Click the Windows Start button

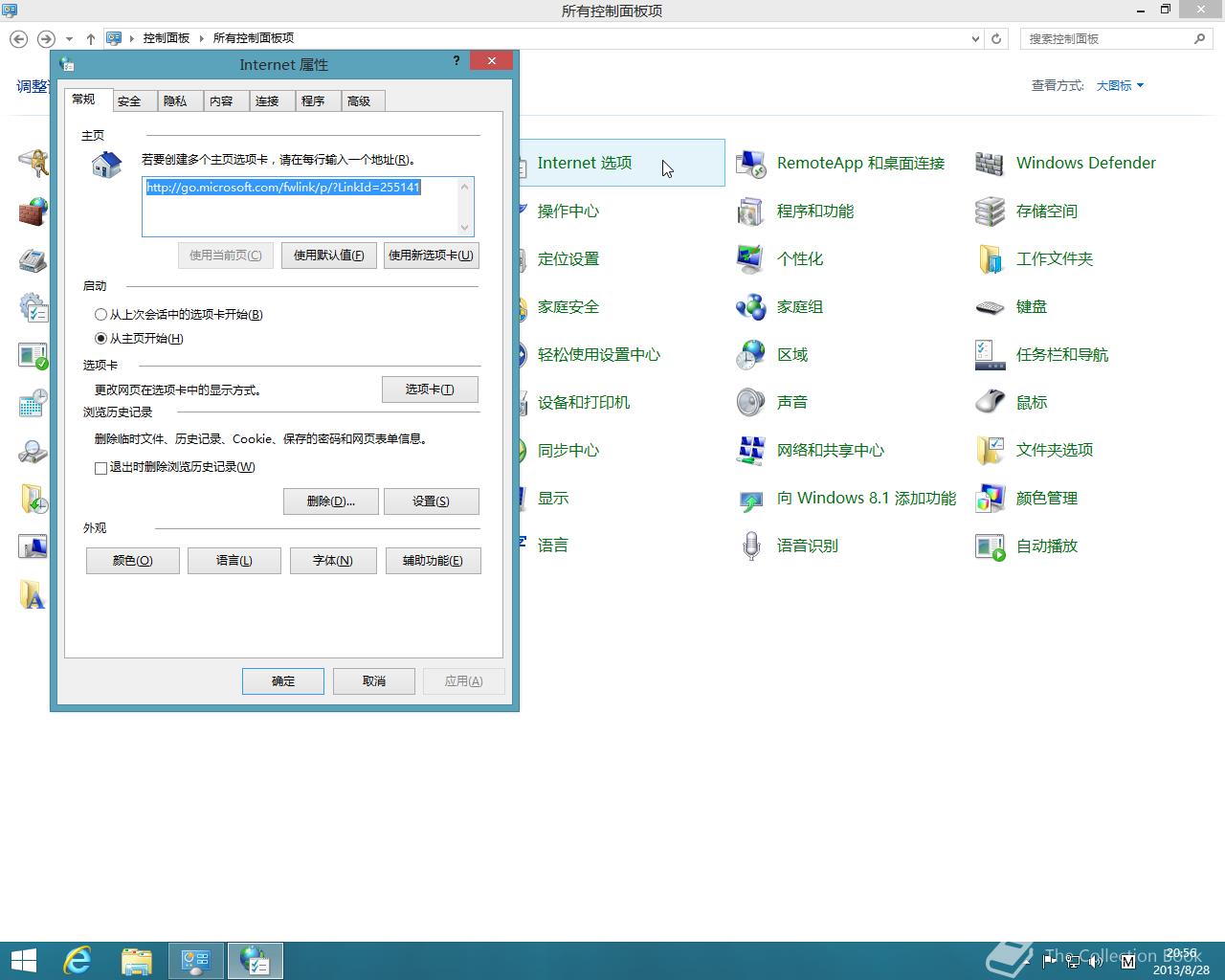[x=23, y=960]
